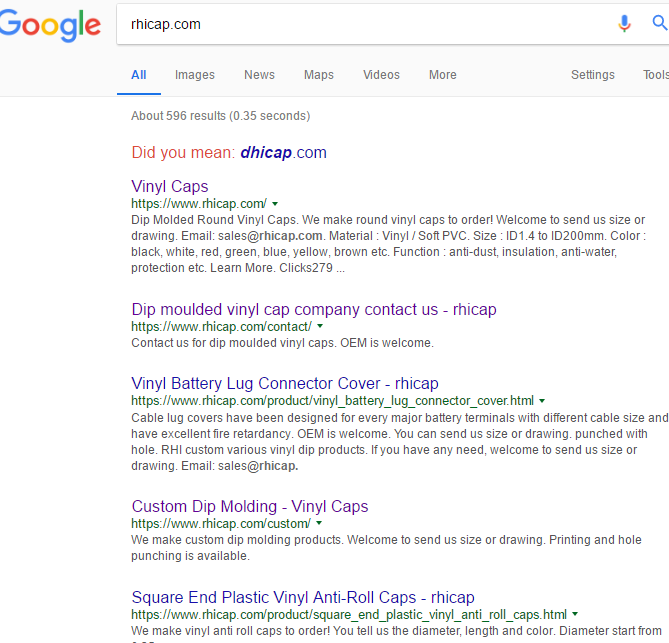Expand dropdown arrow next to www.rhicap.com/ URL
The width and height of the screenshot is (669, 643).
[275, 204]
